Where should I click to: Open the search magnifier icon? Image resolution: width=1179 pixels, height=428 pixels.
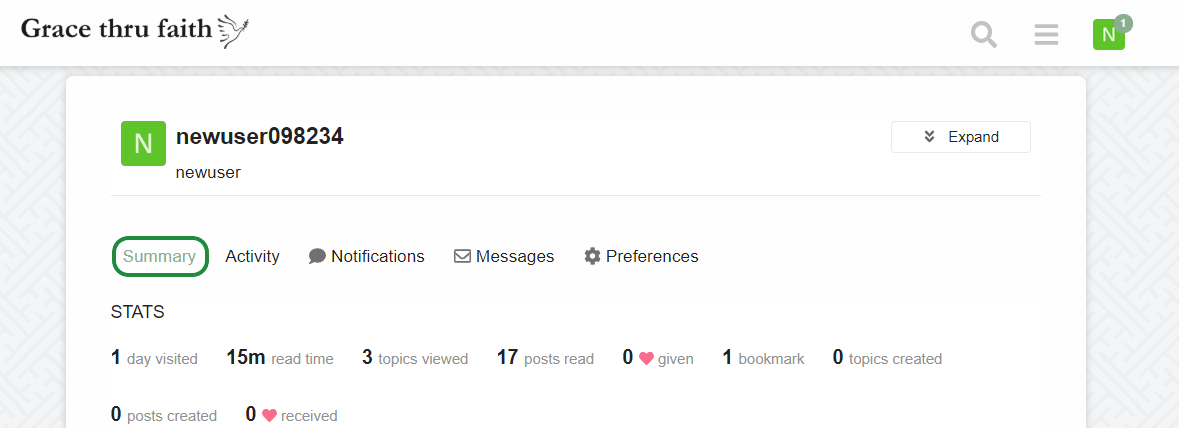tap(984, 35)
